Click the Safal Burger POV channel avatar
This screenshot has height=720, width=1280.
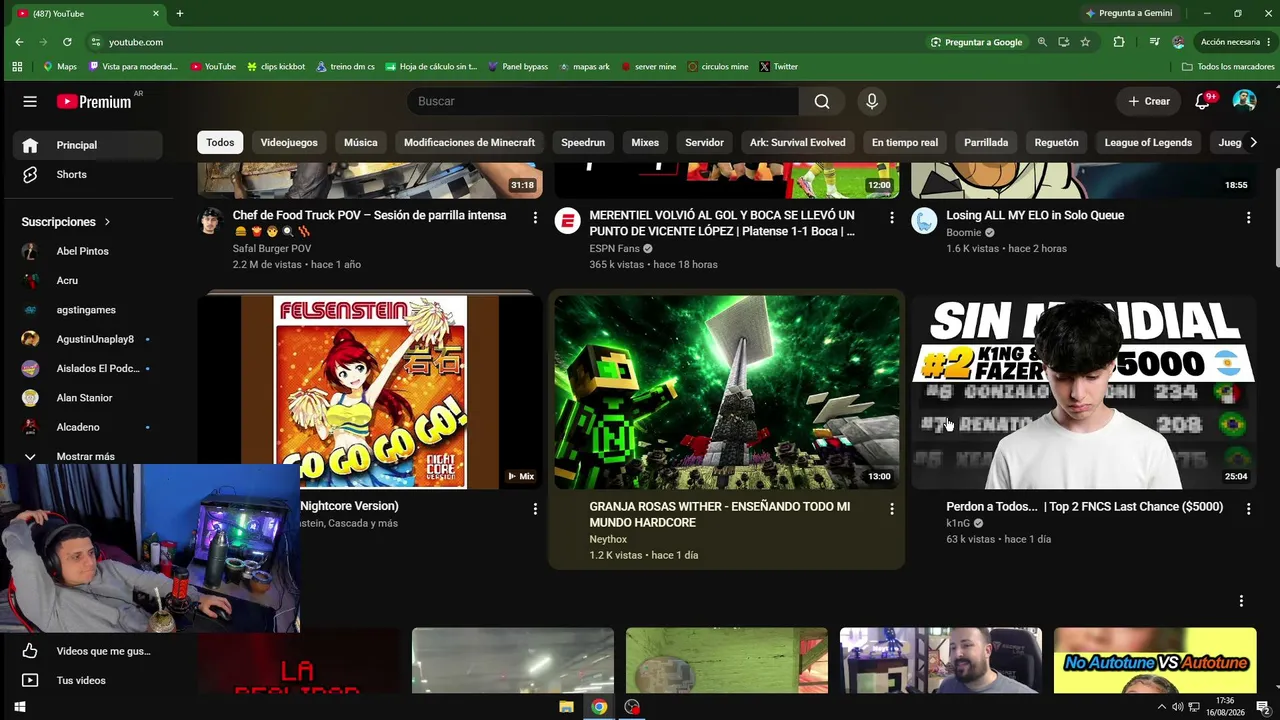click(210, 221)
